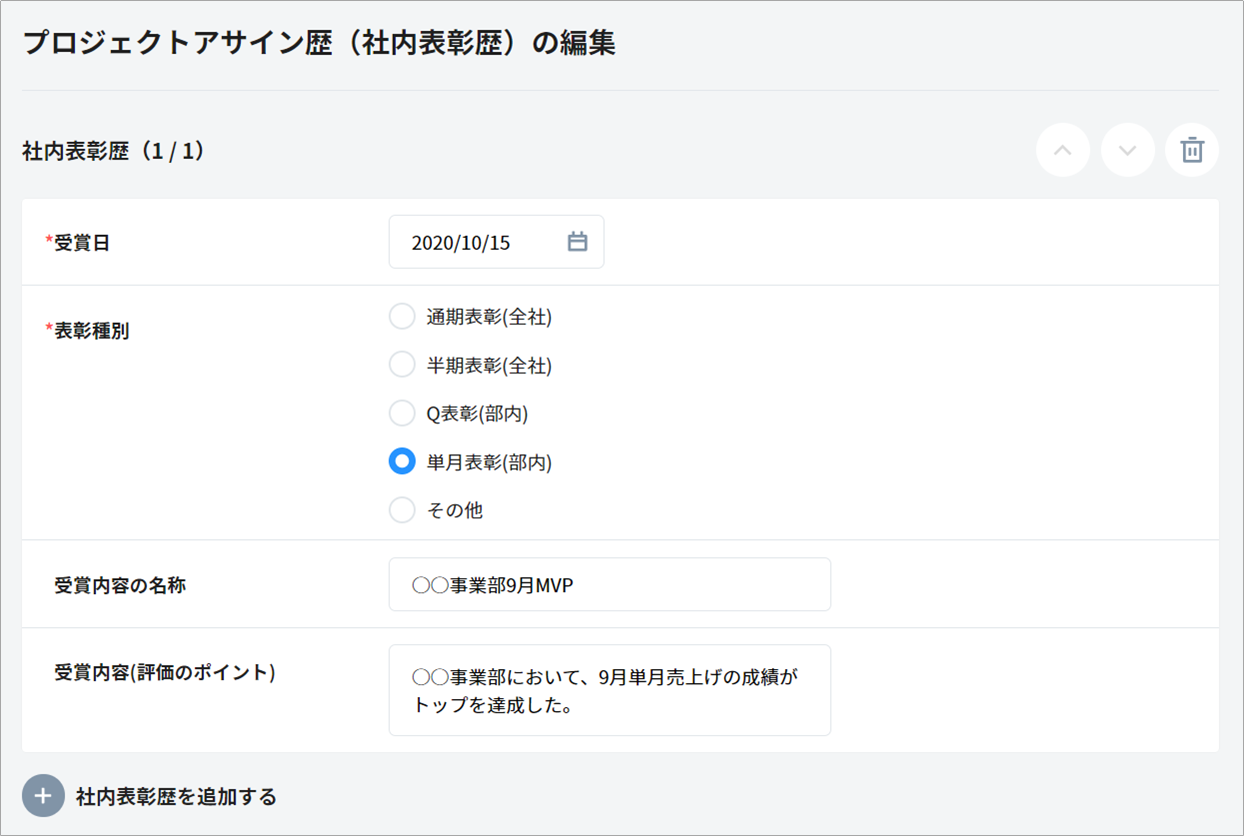This screenshot has height=836, width=1244.
Task: Click the move-down chevron for the award entry
Action: (1127, 151)
